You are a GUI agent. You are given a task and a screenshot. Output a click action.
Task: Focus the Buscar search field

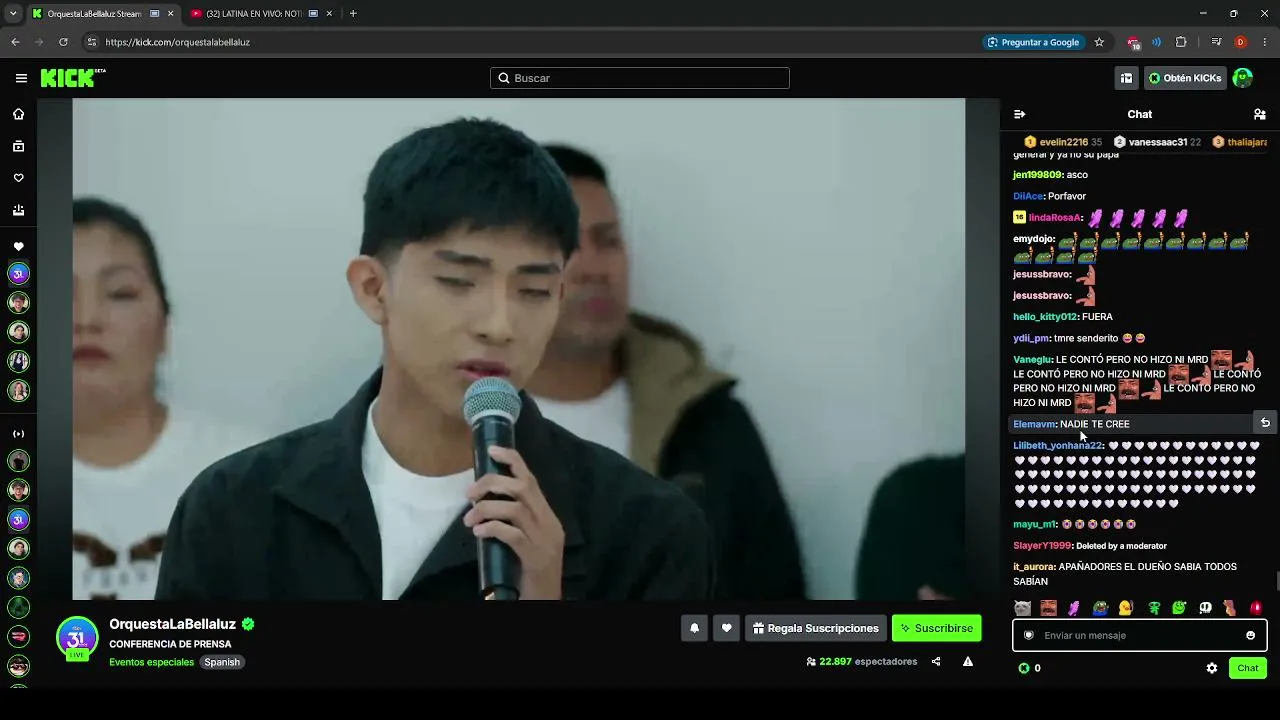pyautogui.click(x=640, y=78)
